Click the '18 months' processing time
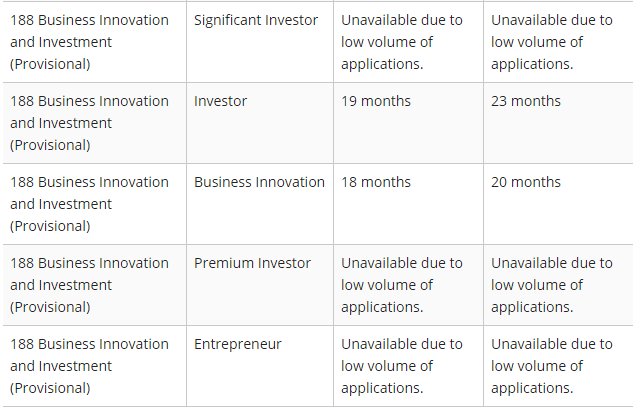This screenshot has width=633, height=407. click(x=376, y=183)
